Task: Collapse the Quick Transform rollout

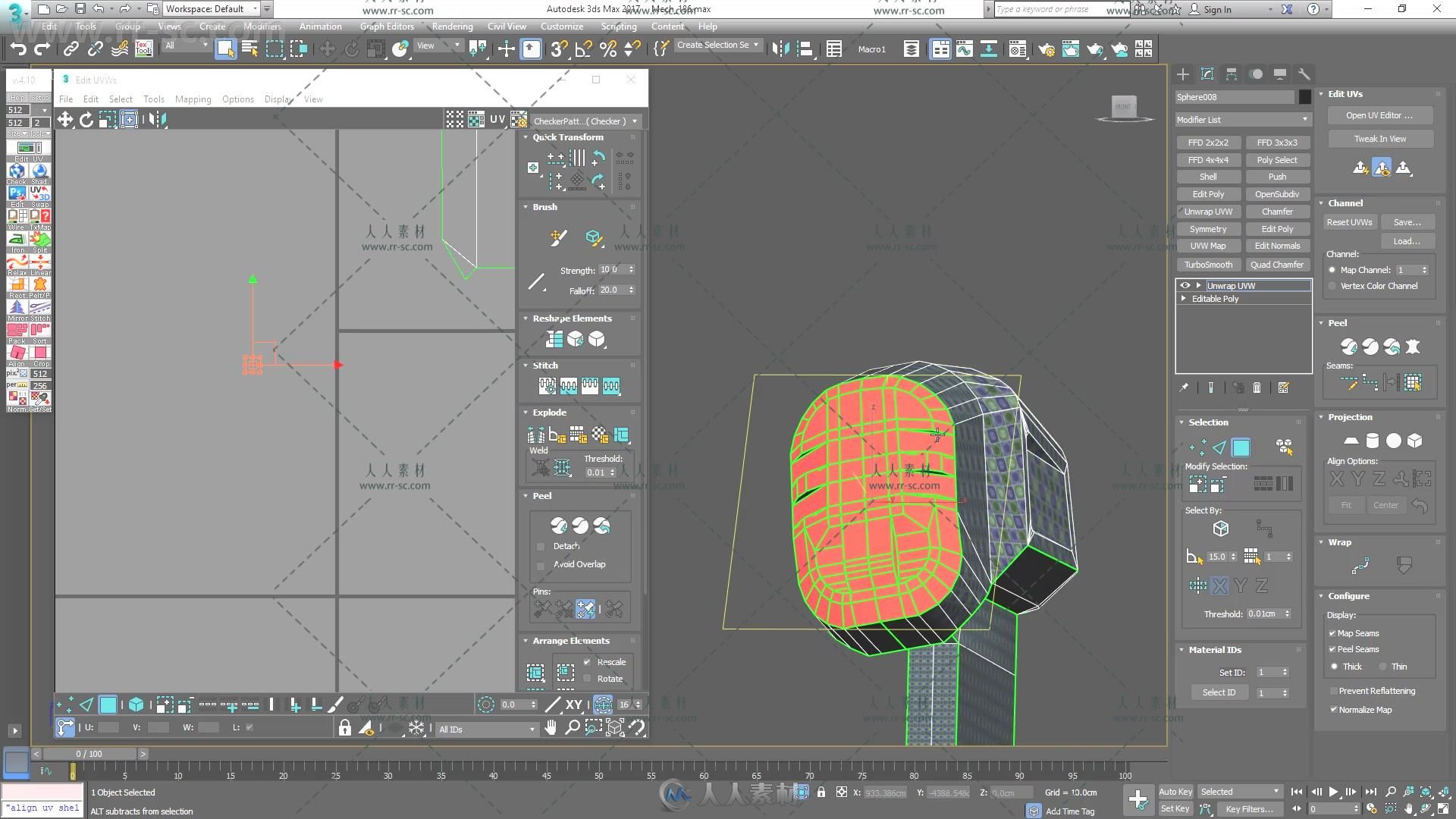Action: [526, 137]
